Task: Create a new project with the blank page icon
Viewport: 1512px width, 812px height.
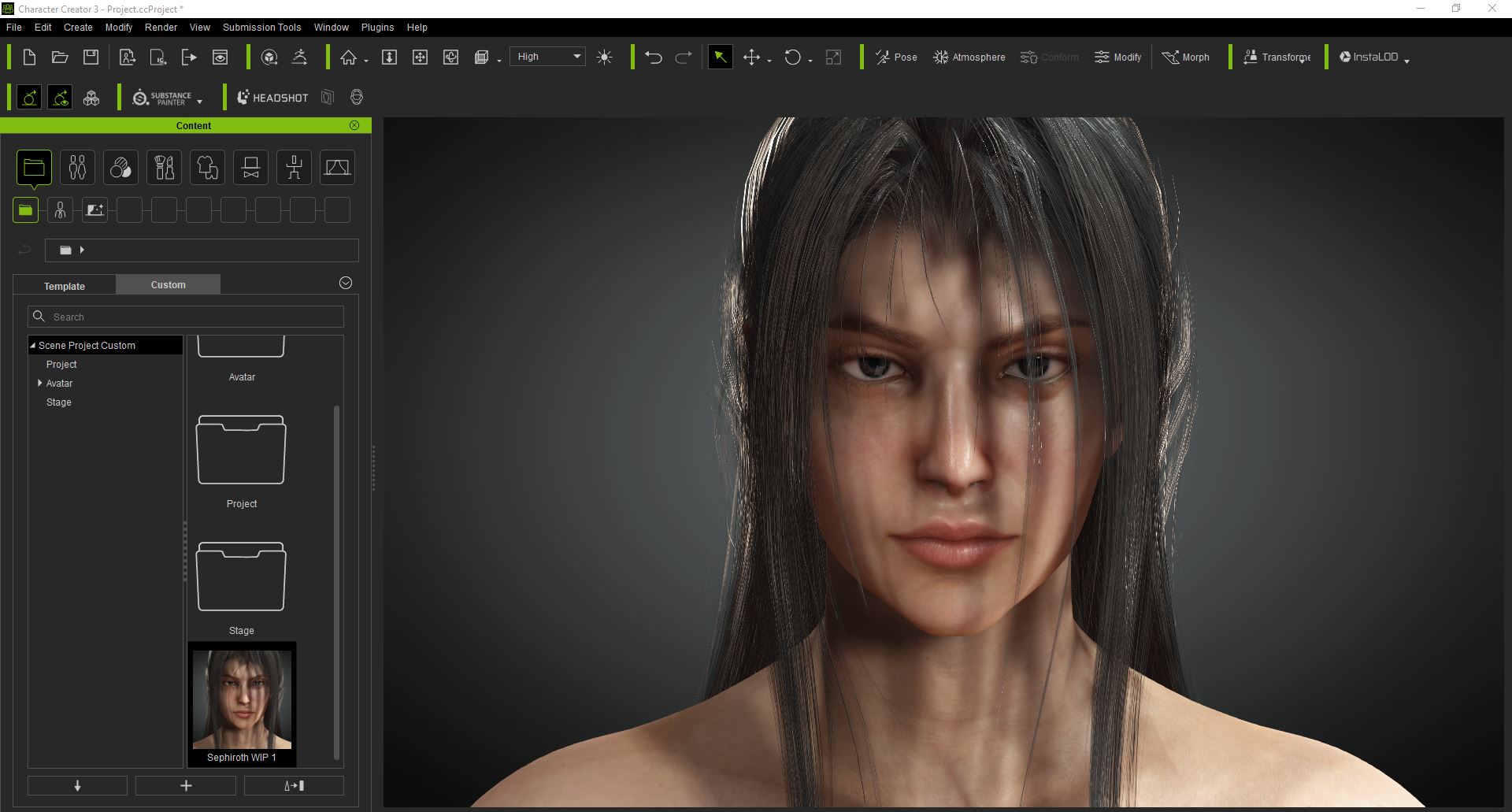Action: [29, 57]
